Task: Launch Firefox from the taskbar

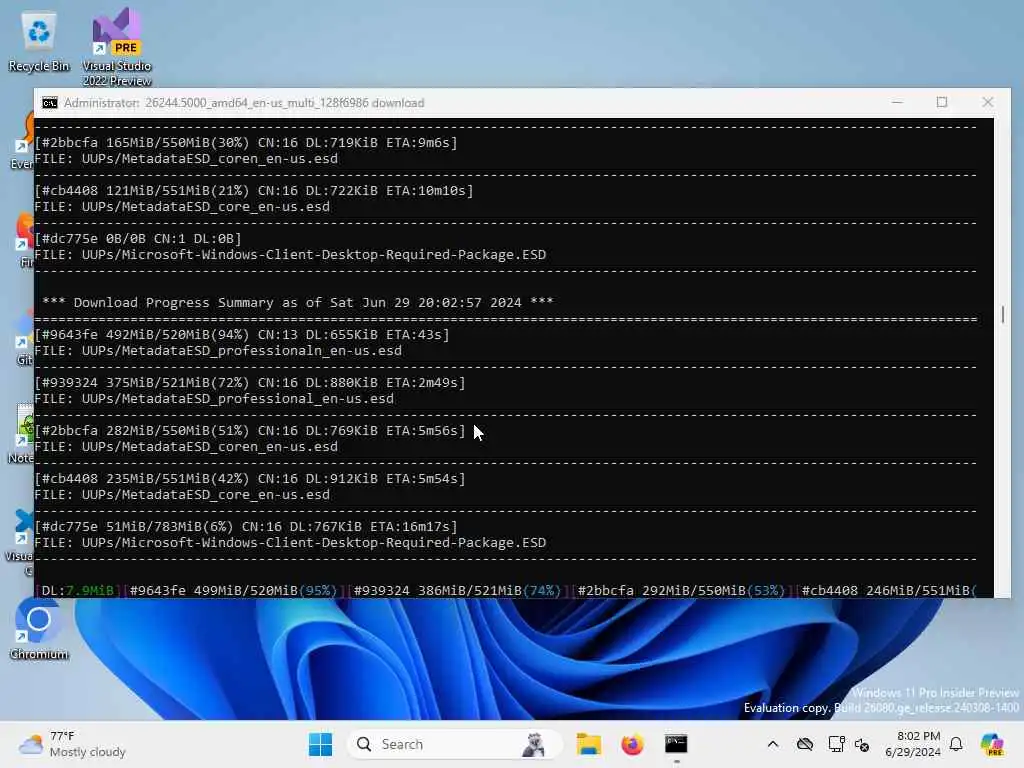Action: (x=632, y=744)
